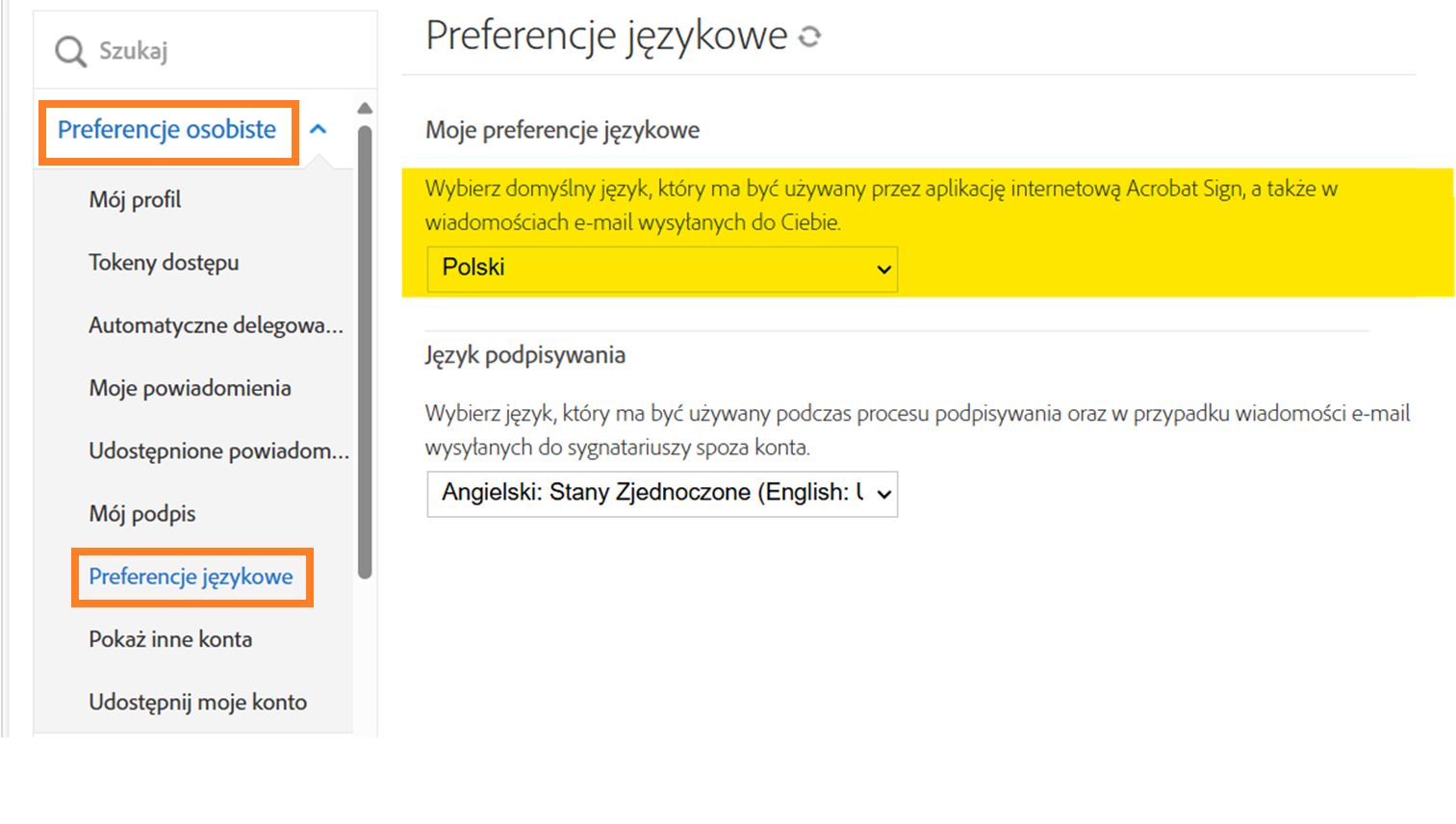Viewport: 1456px width, 824px height.
Task: Open Mój podpis page
Action: (141, 514)
